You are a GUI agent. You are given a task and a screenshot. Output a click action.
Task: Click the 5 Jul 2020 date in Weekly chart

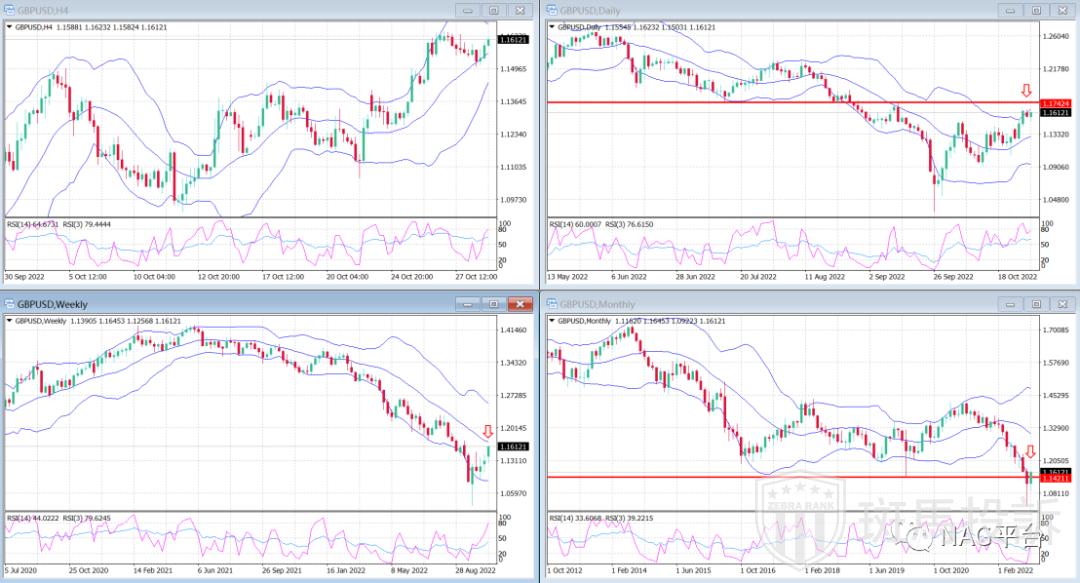click(x=22, y=571)
